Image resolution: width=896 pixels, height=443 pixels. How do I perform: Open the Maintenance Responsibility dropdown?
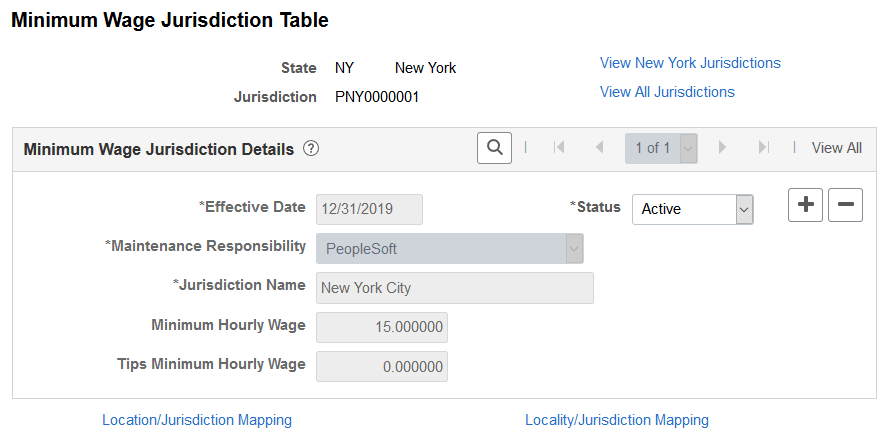[x=574, y=249]
